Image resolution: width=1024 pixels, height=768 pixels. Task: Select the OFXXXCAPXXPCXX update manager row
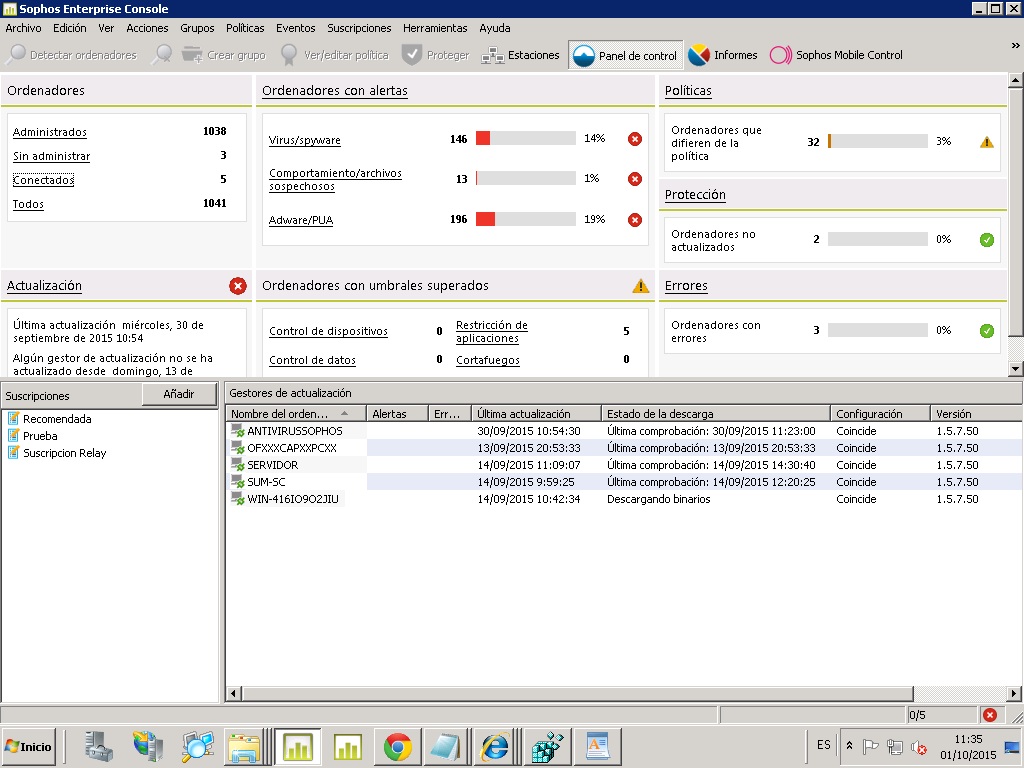[x=624, y=448]
